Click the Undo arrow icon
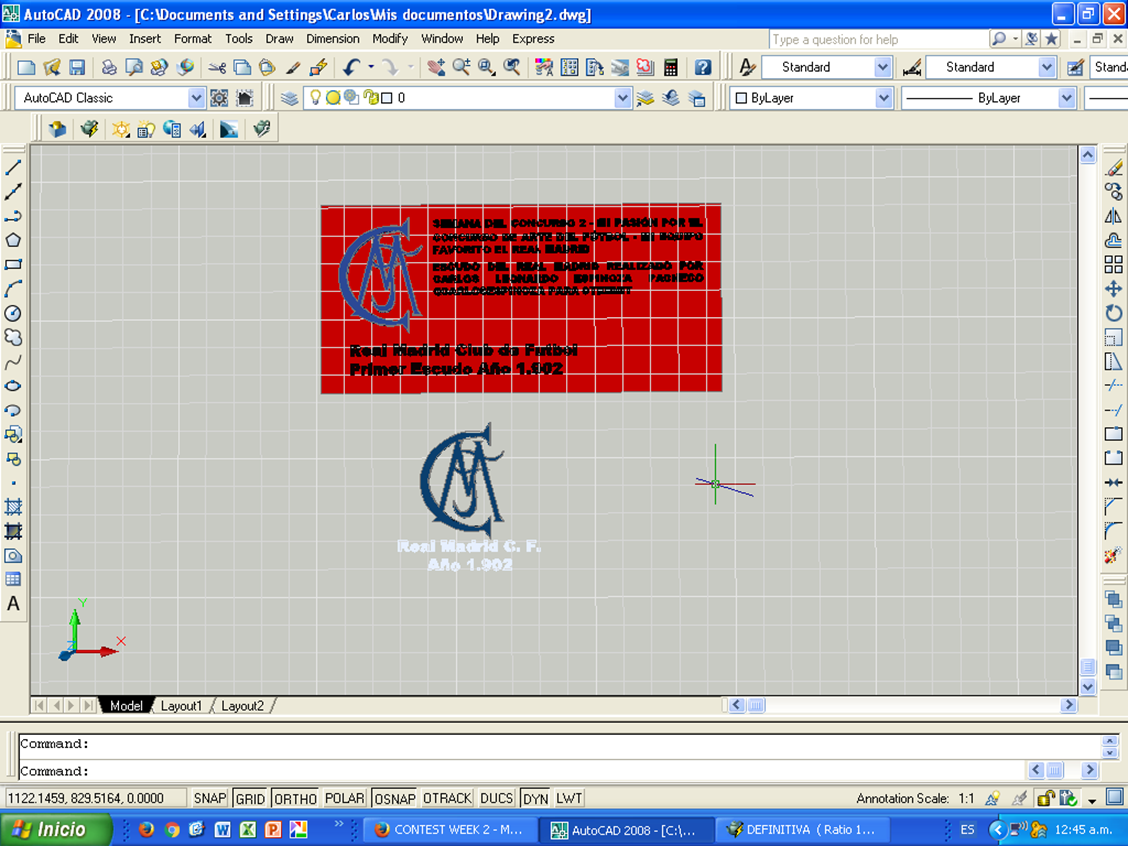The width and height of the screenshot is (1128, 846). (x=351, y=67)
